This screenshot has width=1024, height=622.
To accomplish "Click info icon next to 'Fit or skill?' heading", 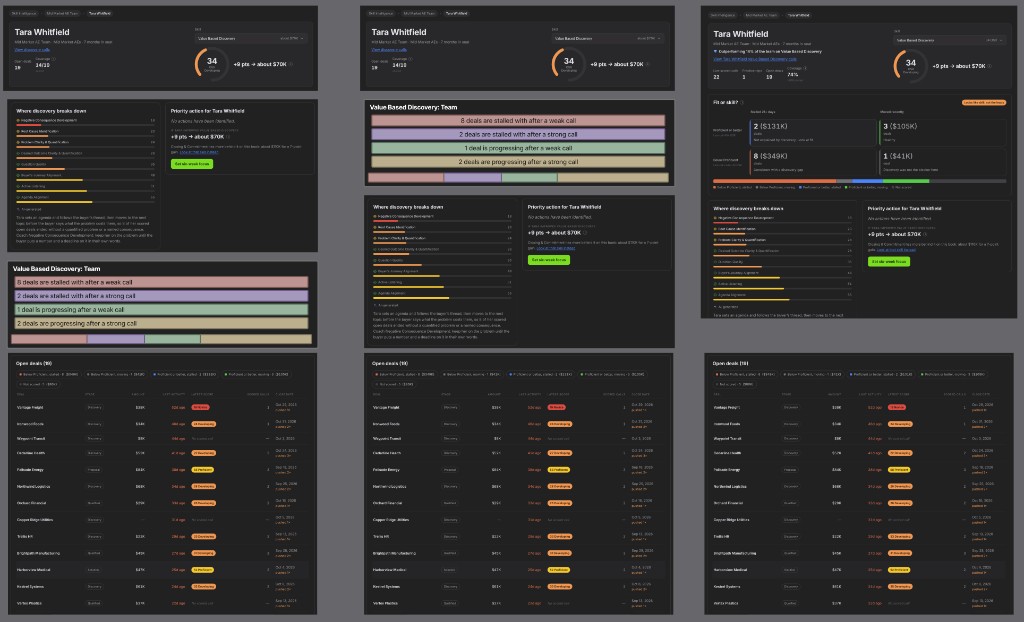I will (742, 103).
